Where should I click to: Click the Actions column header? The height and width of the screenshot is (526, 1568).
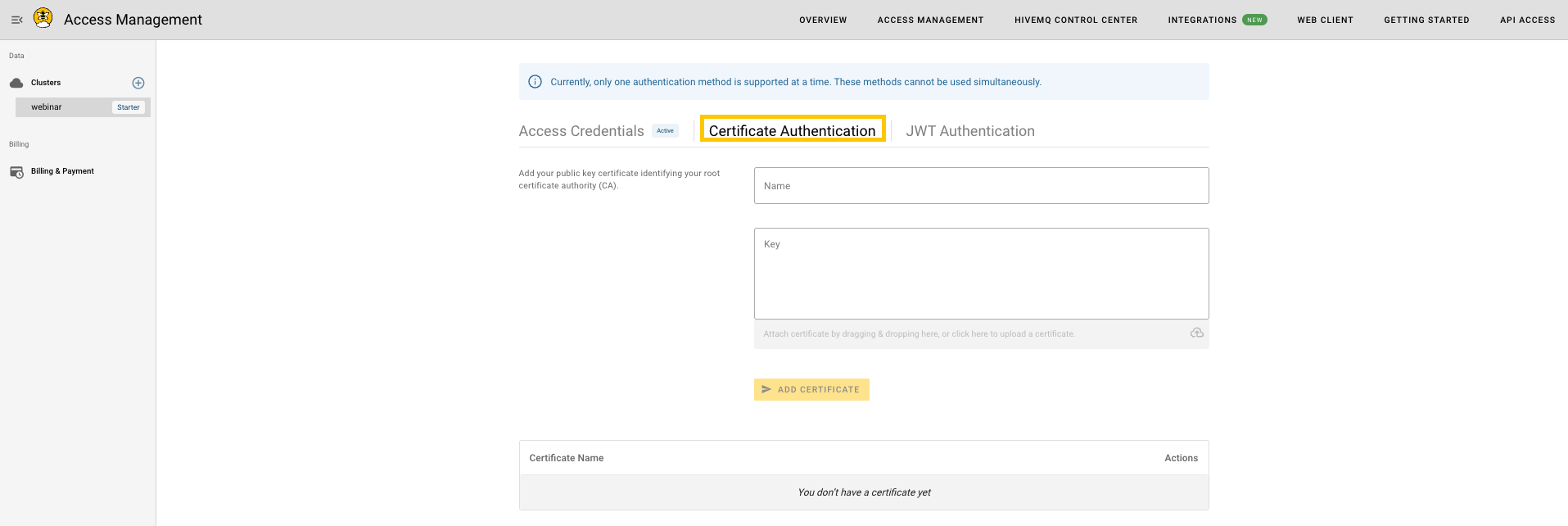click(x=1181, y=458)
